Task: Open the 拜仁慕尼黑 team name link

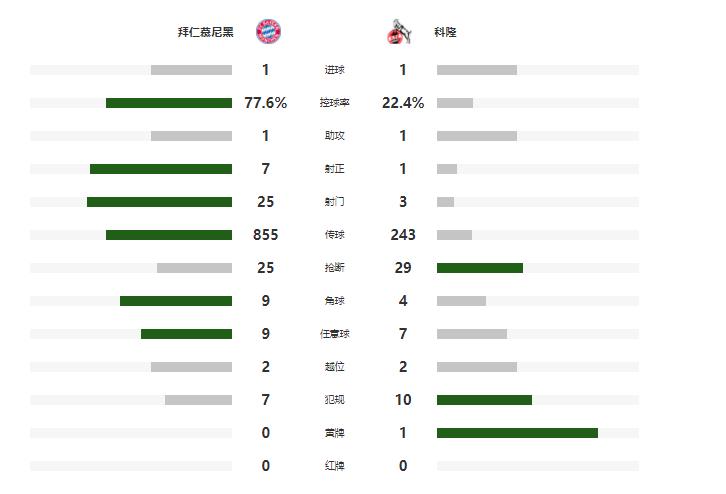Action: click(x=205, y=32)
